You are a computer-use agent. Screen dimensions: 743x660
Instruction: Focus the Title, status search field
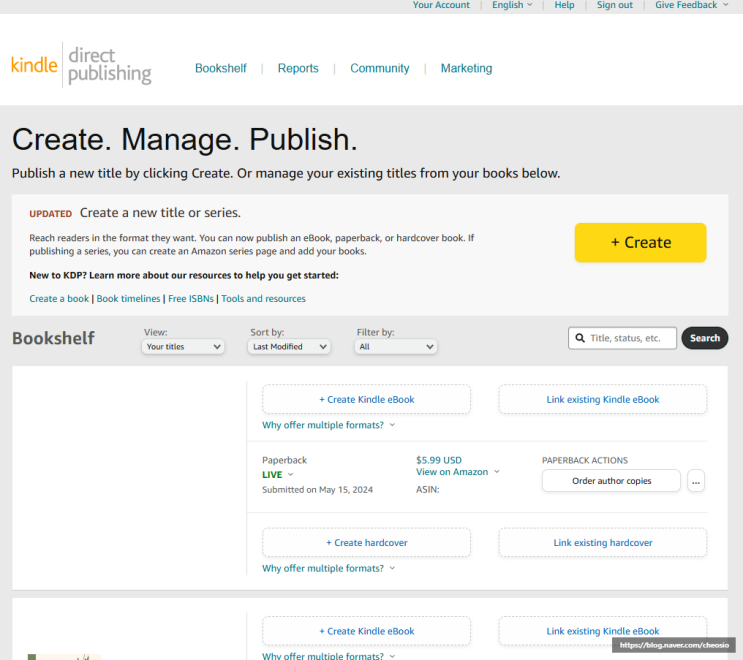tap(622, 338)
